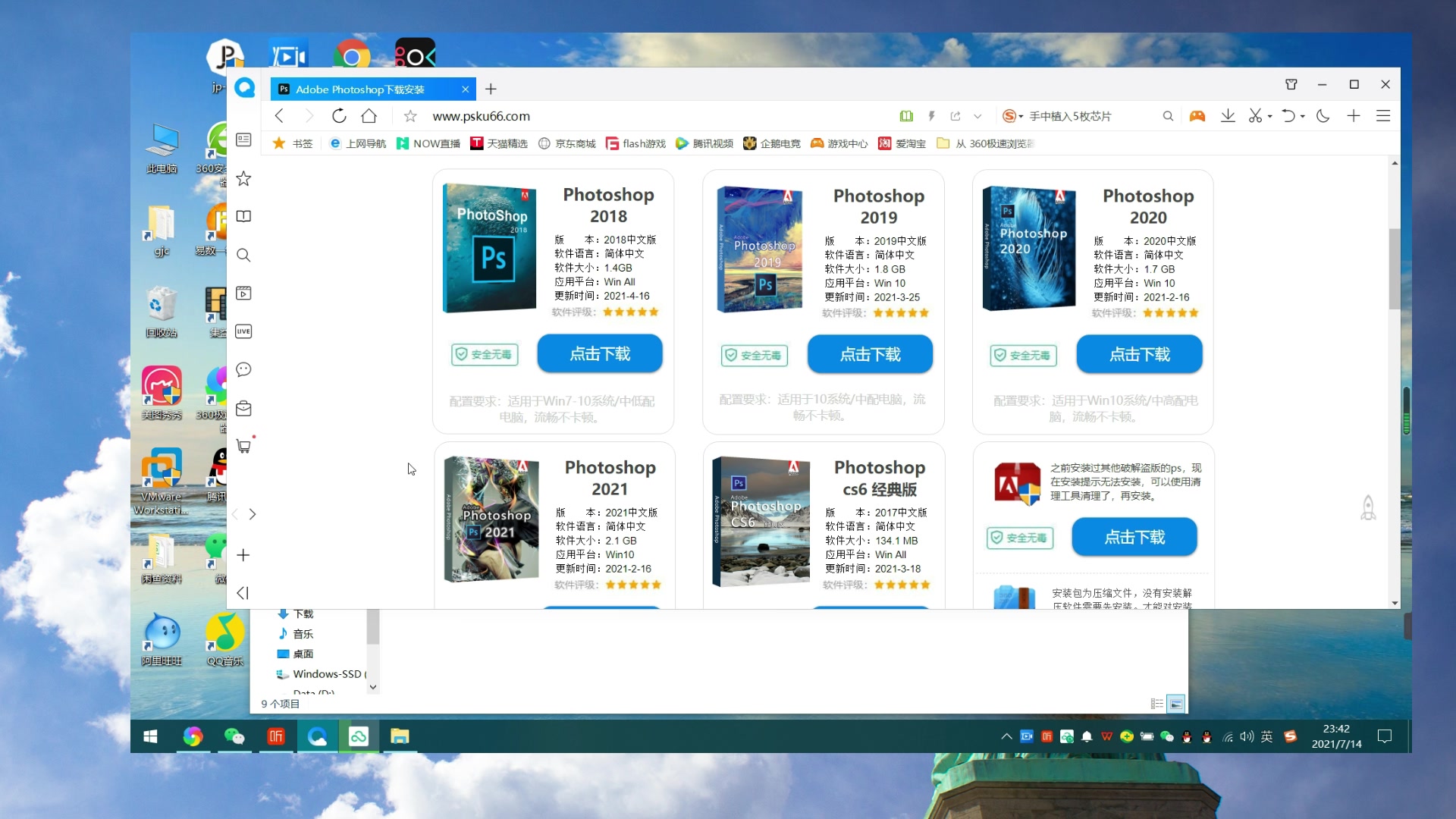
Task: Collapse the sidebar with the arrow toggle
Action: (243, 593)
